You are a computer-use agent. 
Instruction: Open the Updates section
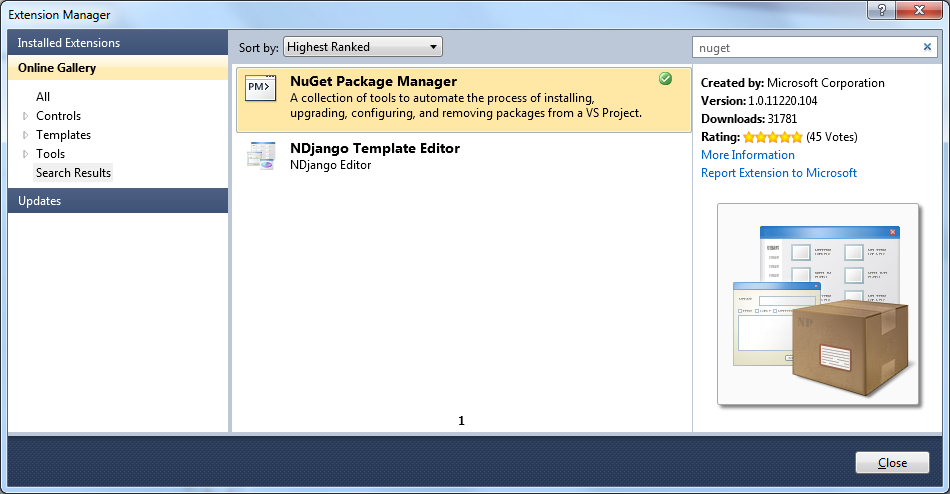click(40, 201)
